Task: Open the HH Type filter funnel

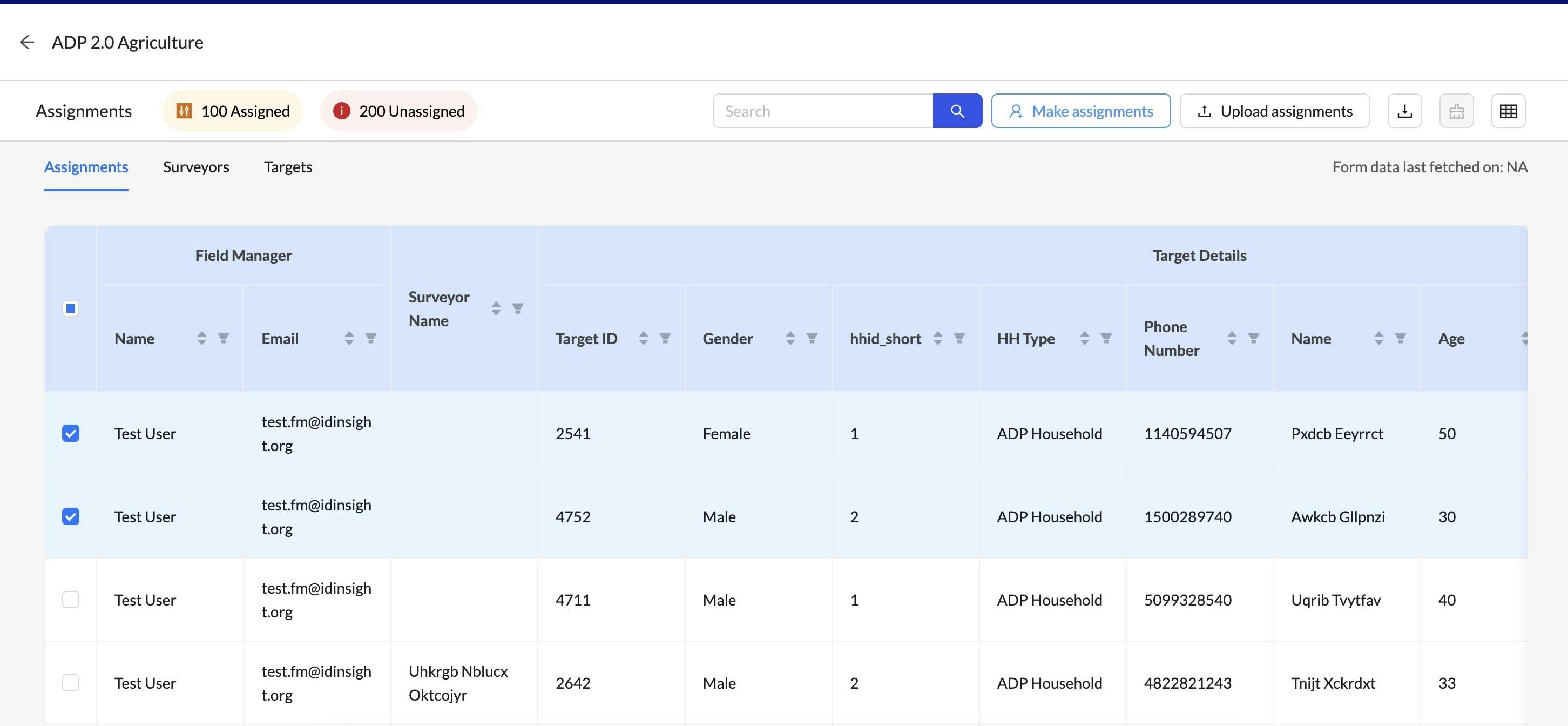Action: click(1106, 338)
